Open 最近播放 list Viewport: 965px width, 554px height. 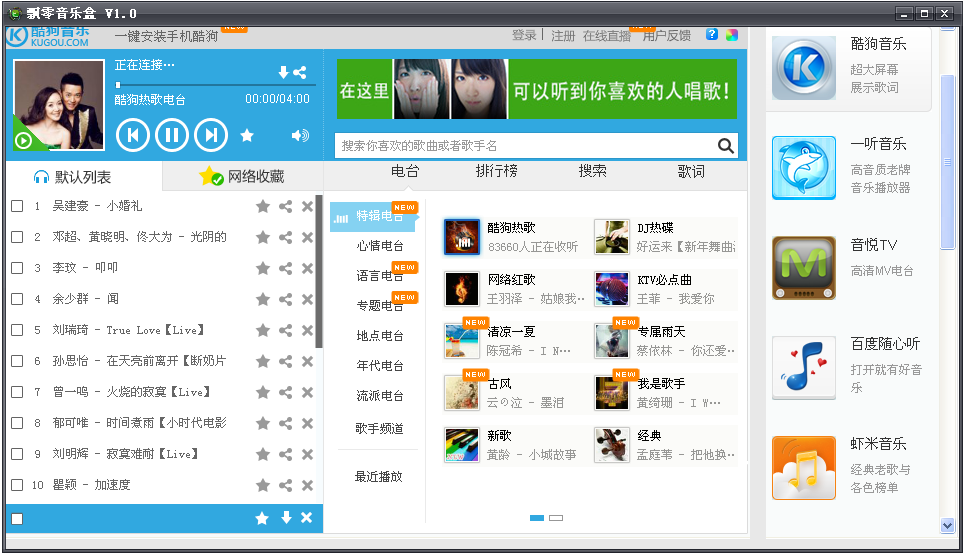(x=378, y=476)
